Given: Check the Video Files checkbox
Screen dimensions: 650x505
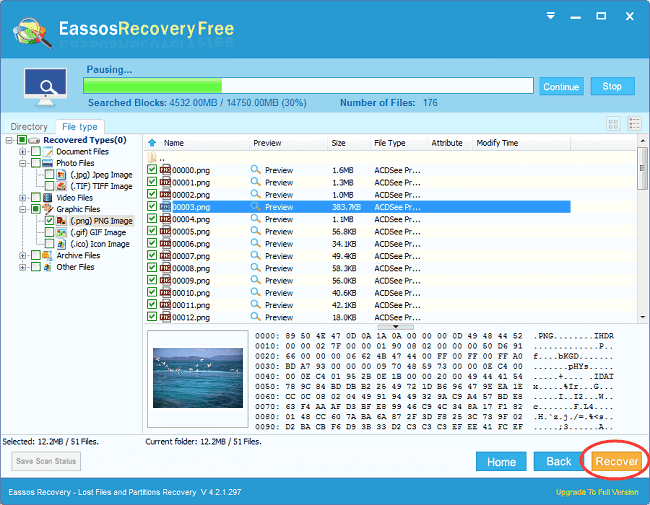Looking at the screenshot, I should 36,198.
